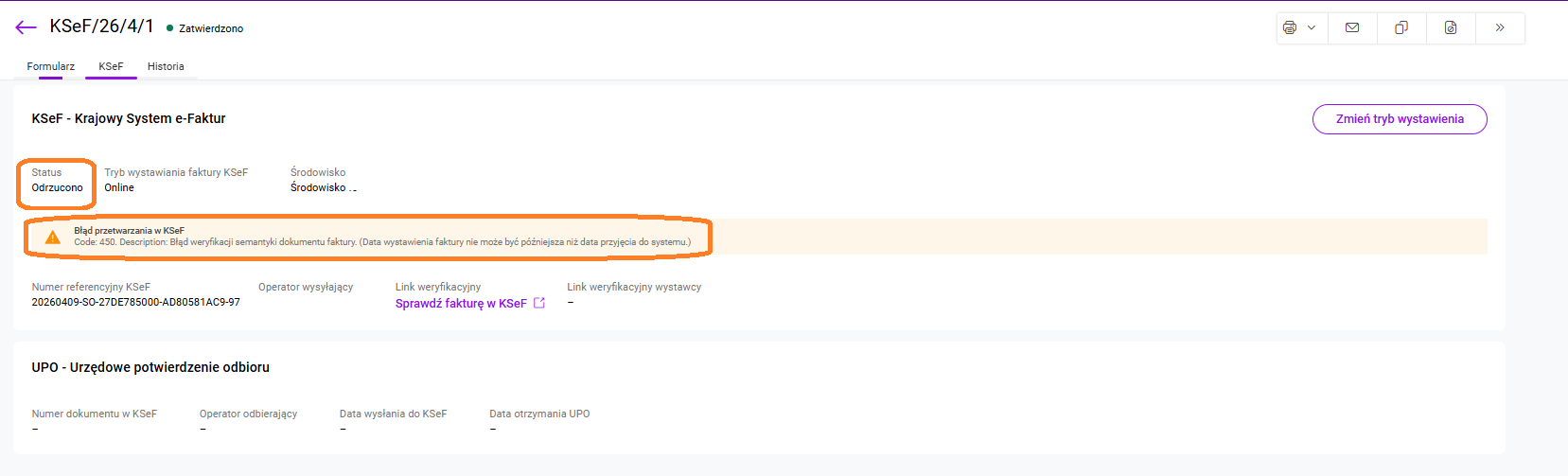Click the document cancel icon
Screen dimensions: 1568x476
coord(1451,27)
